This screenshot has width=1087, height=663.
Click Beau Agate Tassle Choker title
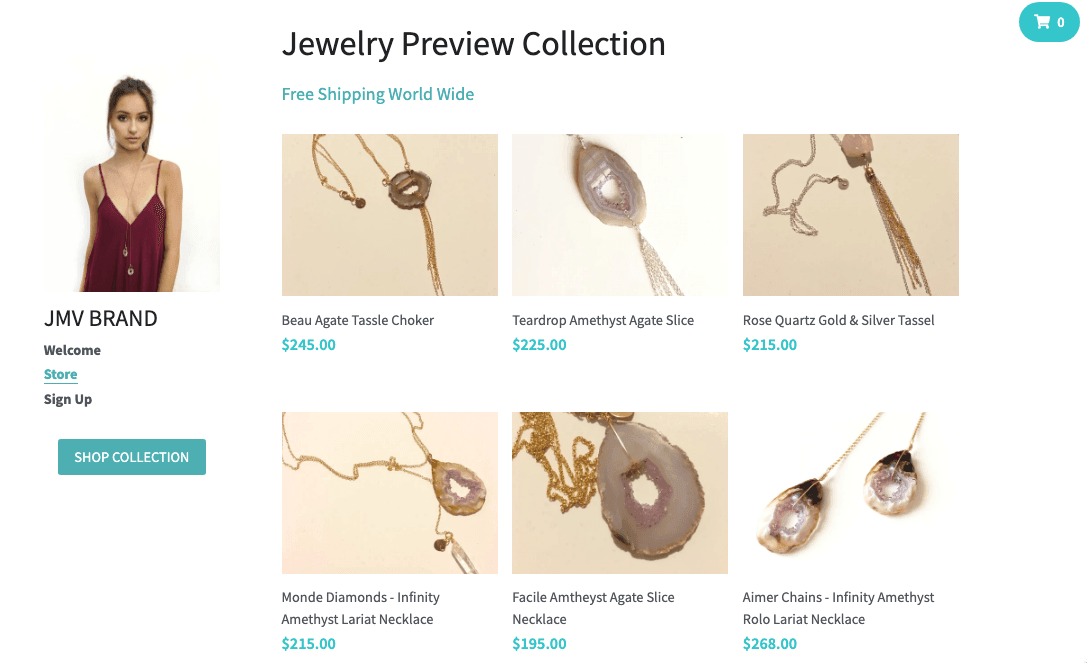(358, 320)
